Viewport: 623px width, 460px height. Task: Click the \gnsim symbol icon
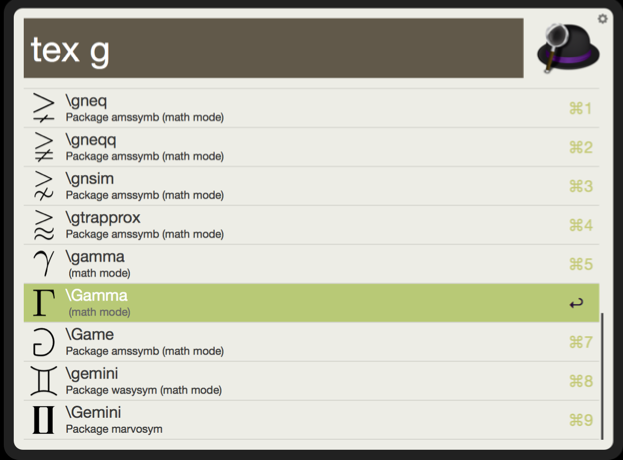click(x=44, y=186)
